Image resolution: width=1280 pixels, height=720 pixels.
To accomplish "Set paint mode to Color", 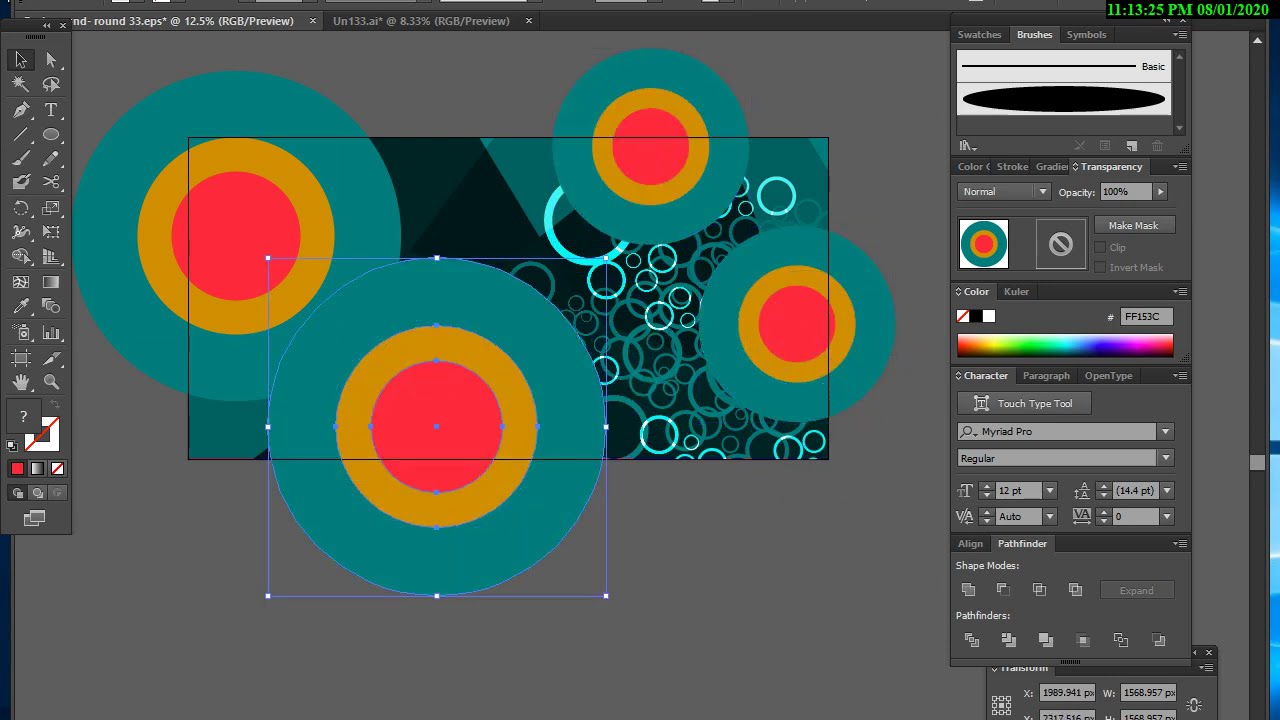I will point(17,468).
